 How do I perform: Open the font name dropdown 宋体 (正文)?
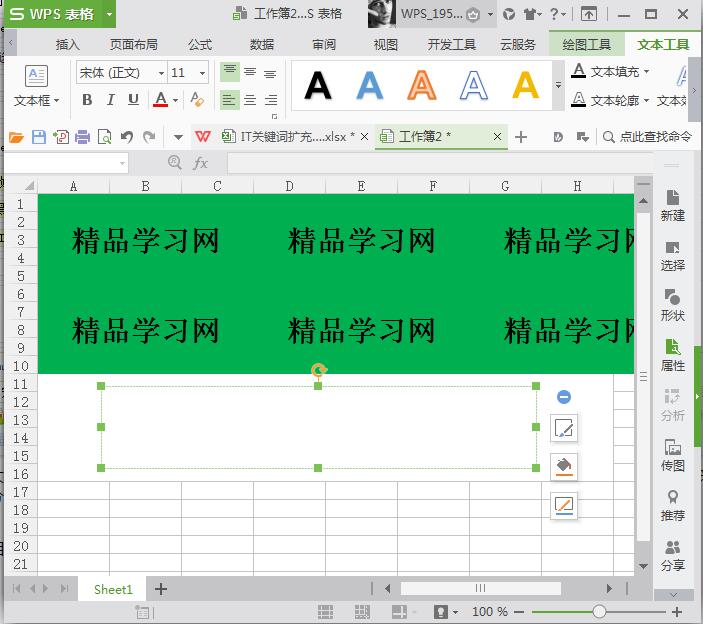pos(161,73)
